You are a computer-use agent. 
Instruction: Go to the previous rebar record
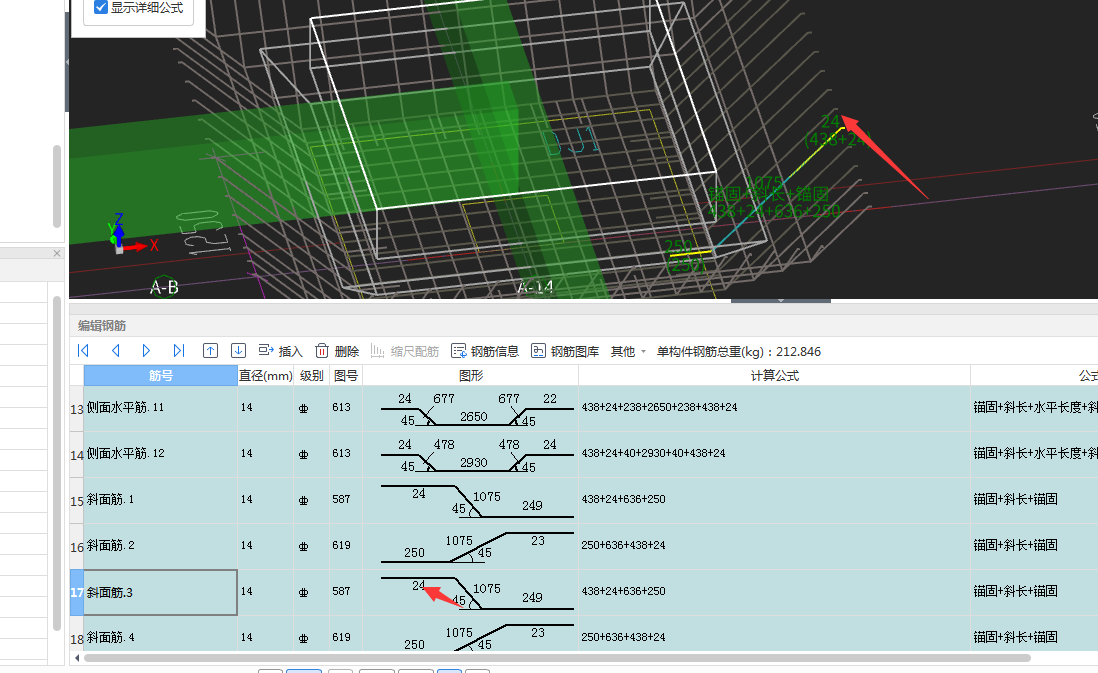[116, 351]
